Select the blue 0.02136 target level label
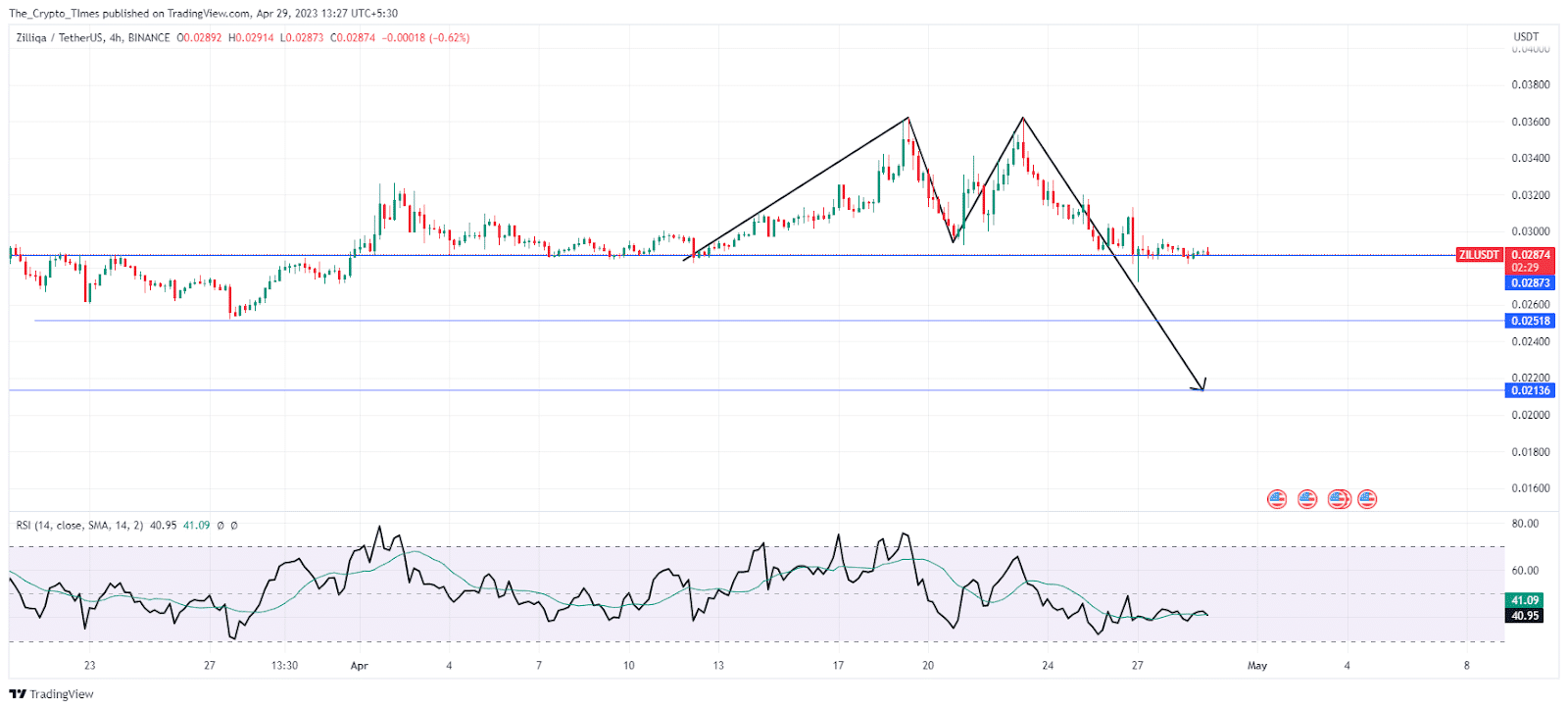This screenshot has width=1568, height=710. (1530, 390)
